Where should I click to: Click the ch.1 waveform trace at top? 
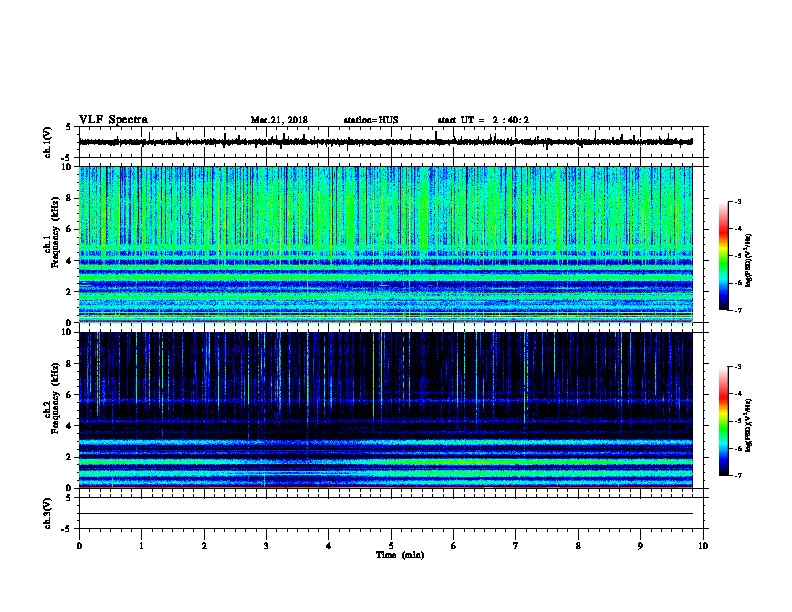point(386,142)
